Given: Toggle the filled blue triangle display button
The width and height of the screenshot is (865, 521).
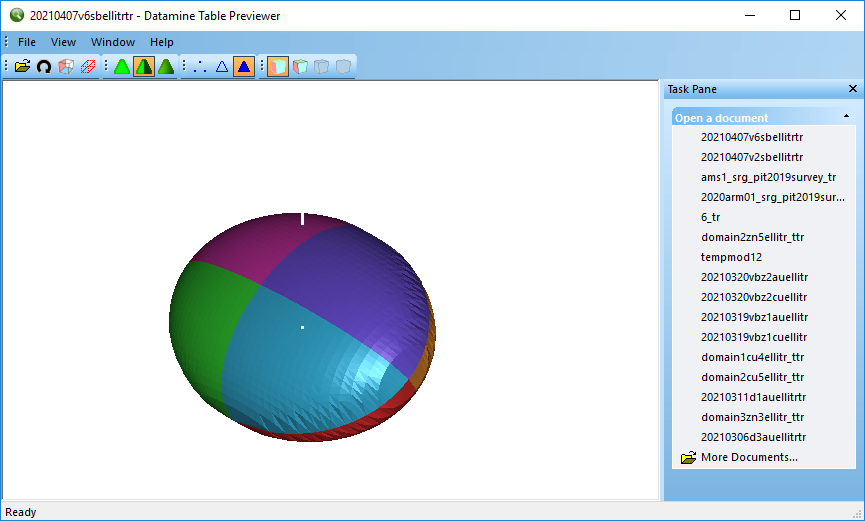Looking at the screenshot, I should [x=243, y=67].
